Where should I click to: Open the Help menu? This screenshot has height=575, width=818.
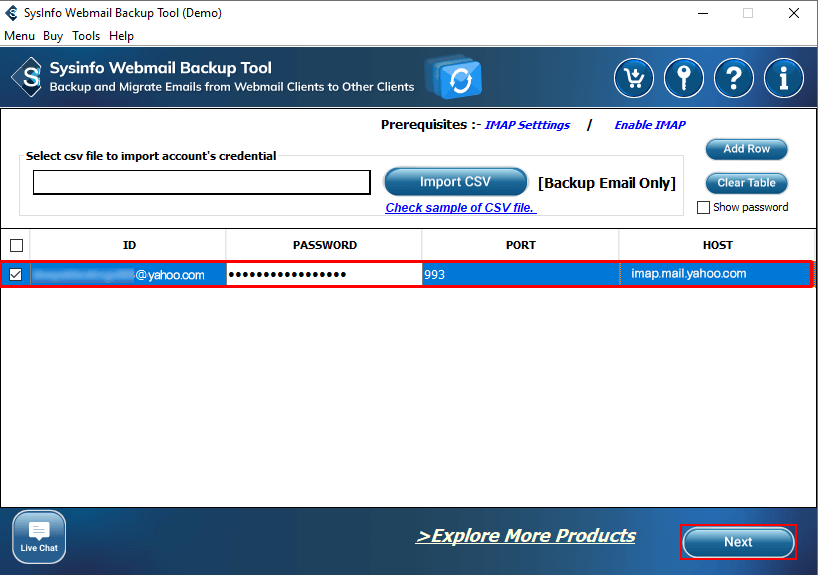point(122,36)
